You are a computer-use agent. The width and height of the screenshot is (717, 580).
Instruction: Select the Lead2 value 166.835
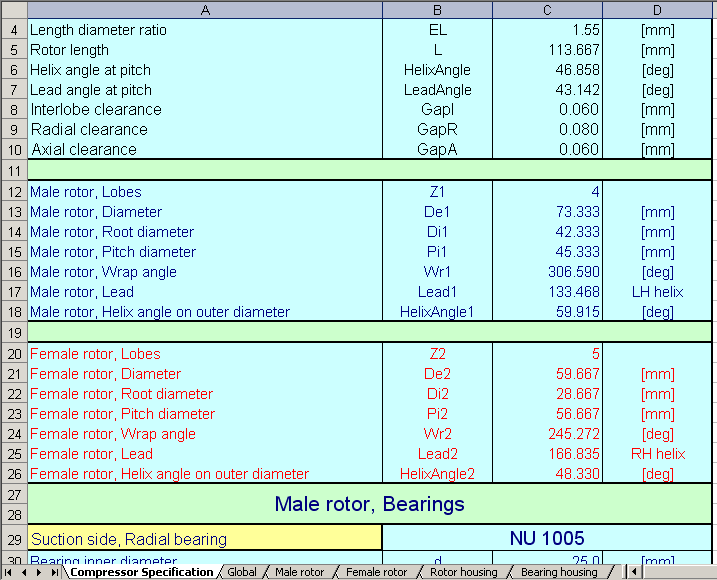pyautogui.click(x=547, y=454)
